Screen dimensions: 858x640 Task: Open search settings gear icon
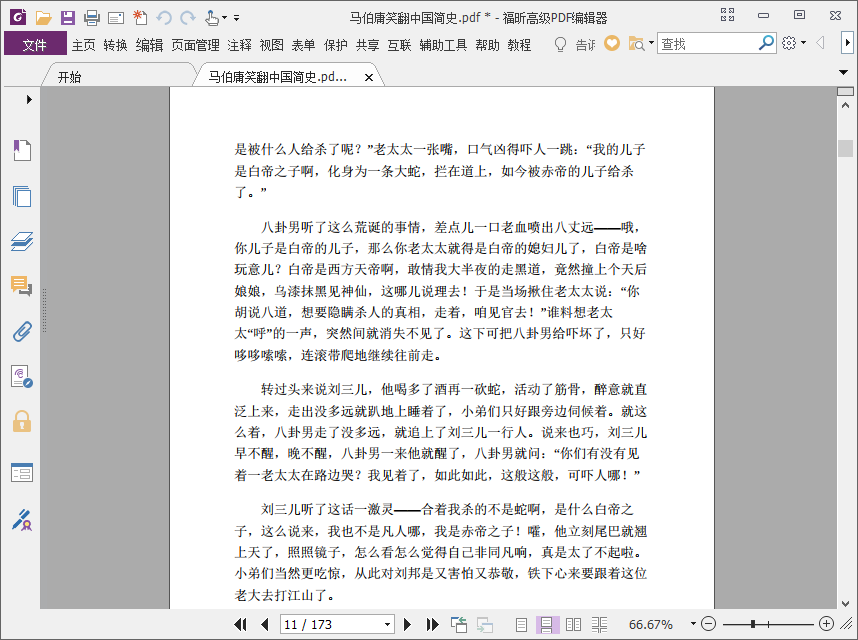pyautogui.click(x=789, y=43)
